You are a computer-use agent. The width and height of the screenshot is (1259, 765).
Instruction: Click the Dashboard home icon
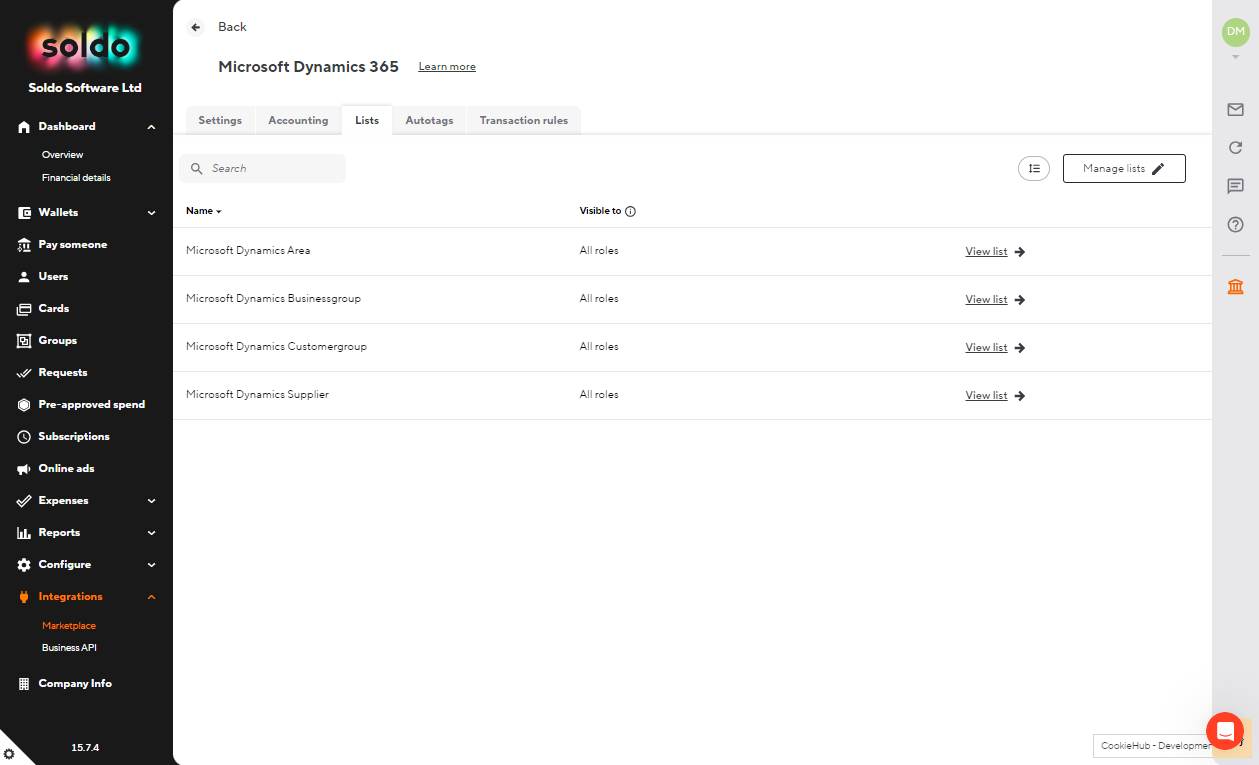(x=24, y=127)
